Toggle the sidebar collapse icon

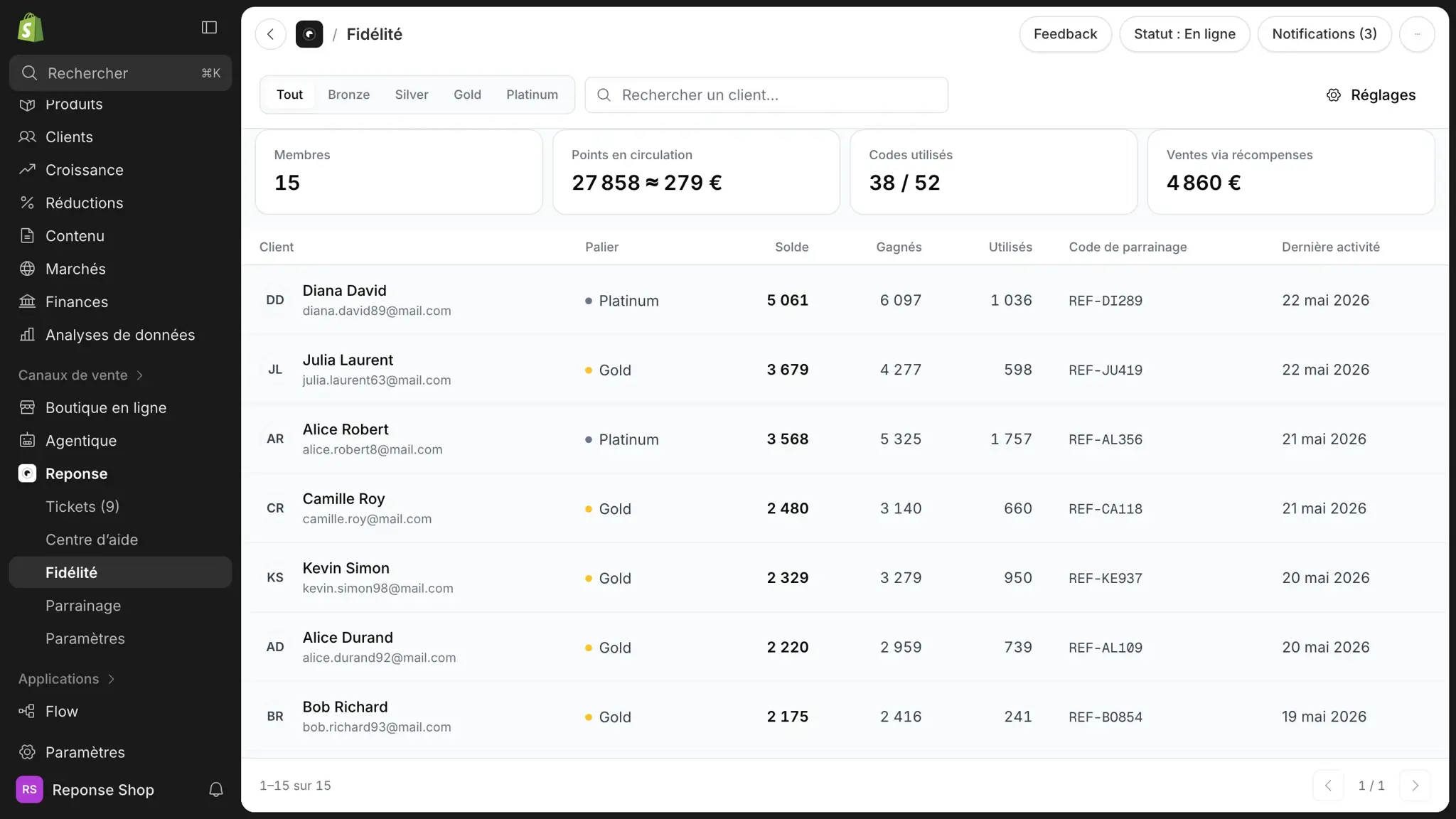click(x=209, y=27)
